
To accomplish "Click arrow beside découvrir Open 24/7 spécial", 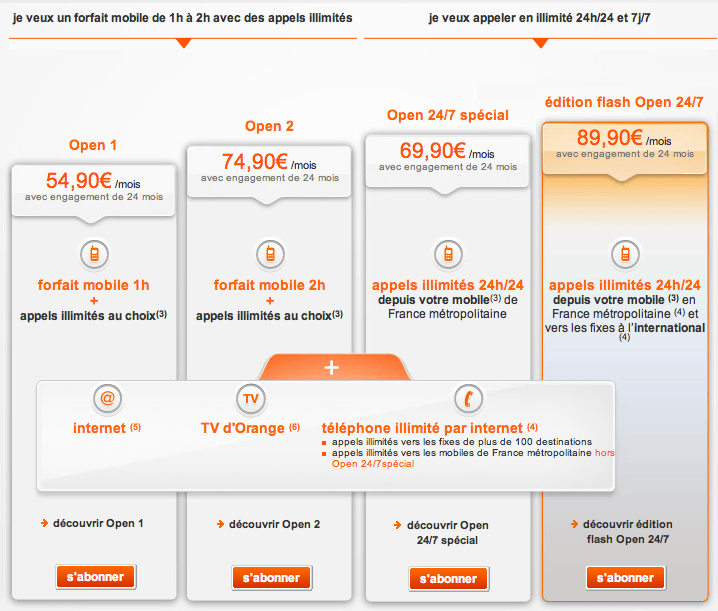I will pyautogui.click(x=397, y=525).
